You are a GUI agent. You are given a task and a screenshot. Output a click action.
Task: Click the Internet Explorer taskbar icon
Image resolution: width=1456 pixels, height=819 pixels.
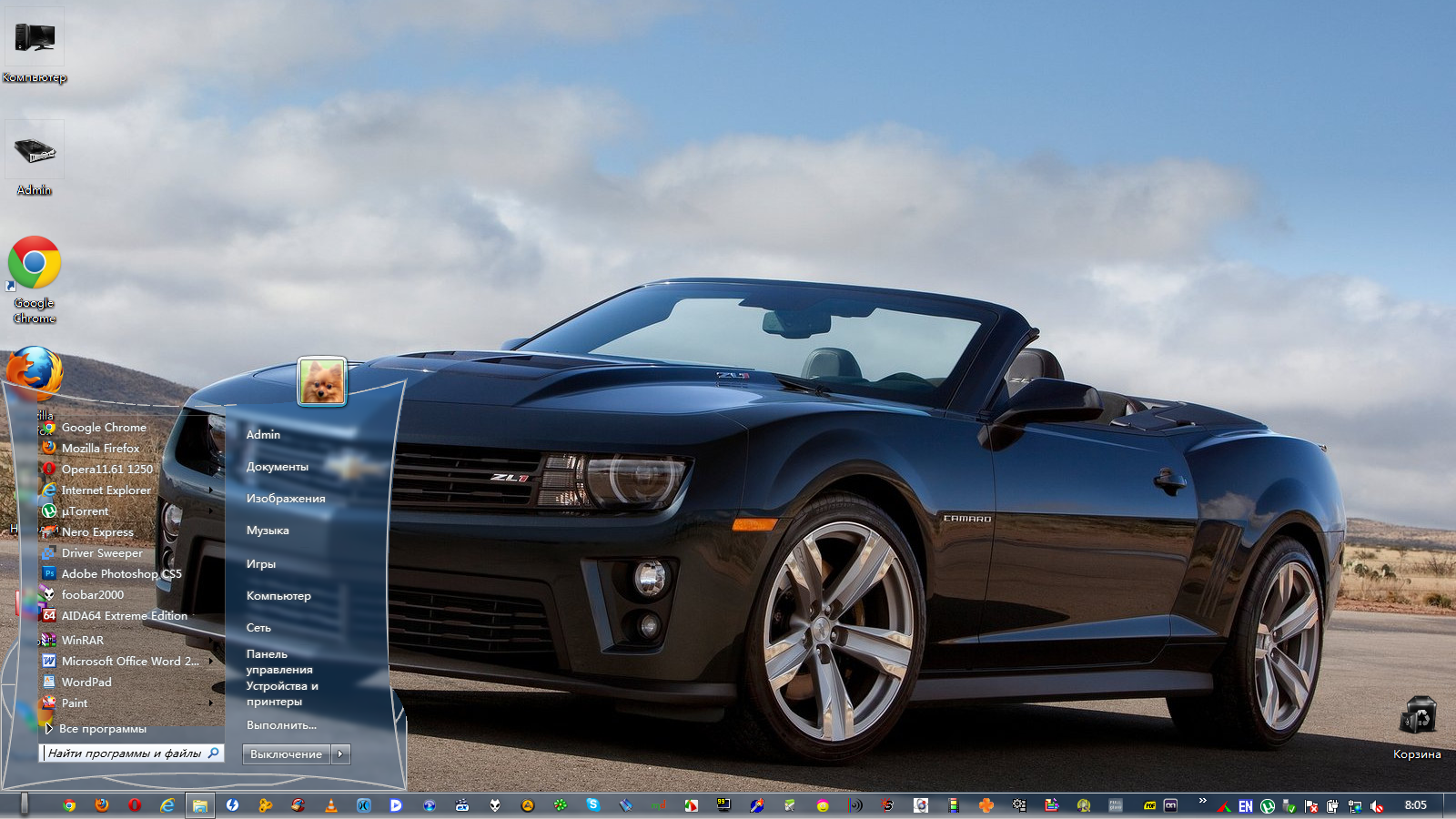[167, 805]
